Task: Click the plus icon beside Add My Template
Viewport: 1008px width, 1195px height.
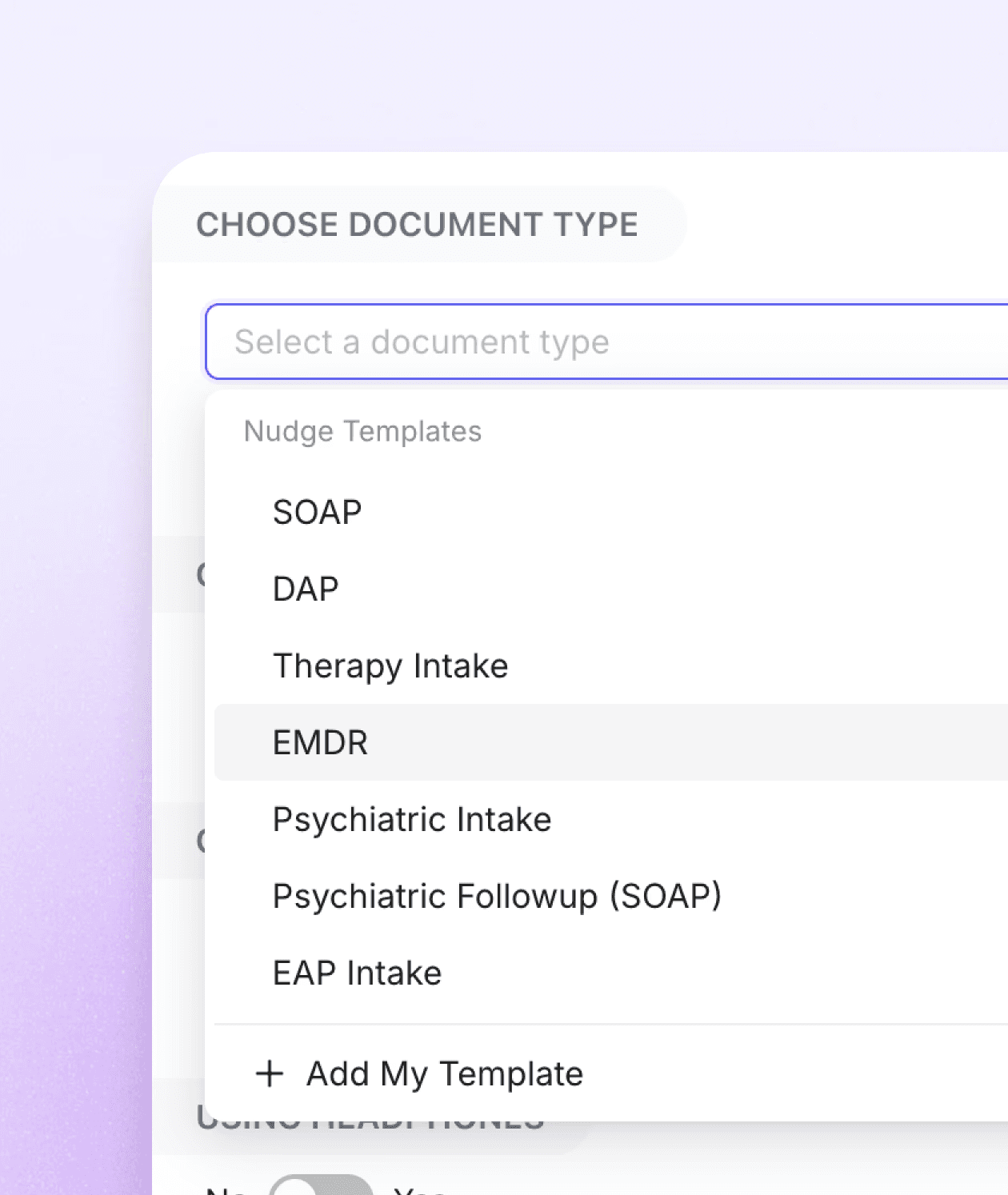Action: [x=270, y=1073]
